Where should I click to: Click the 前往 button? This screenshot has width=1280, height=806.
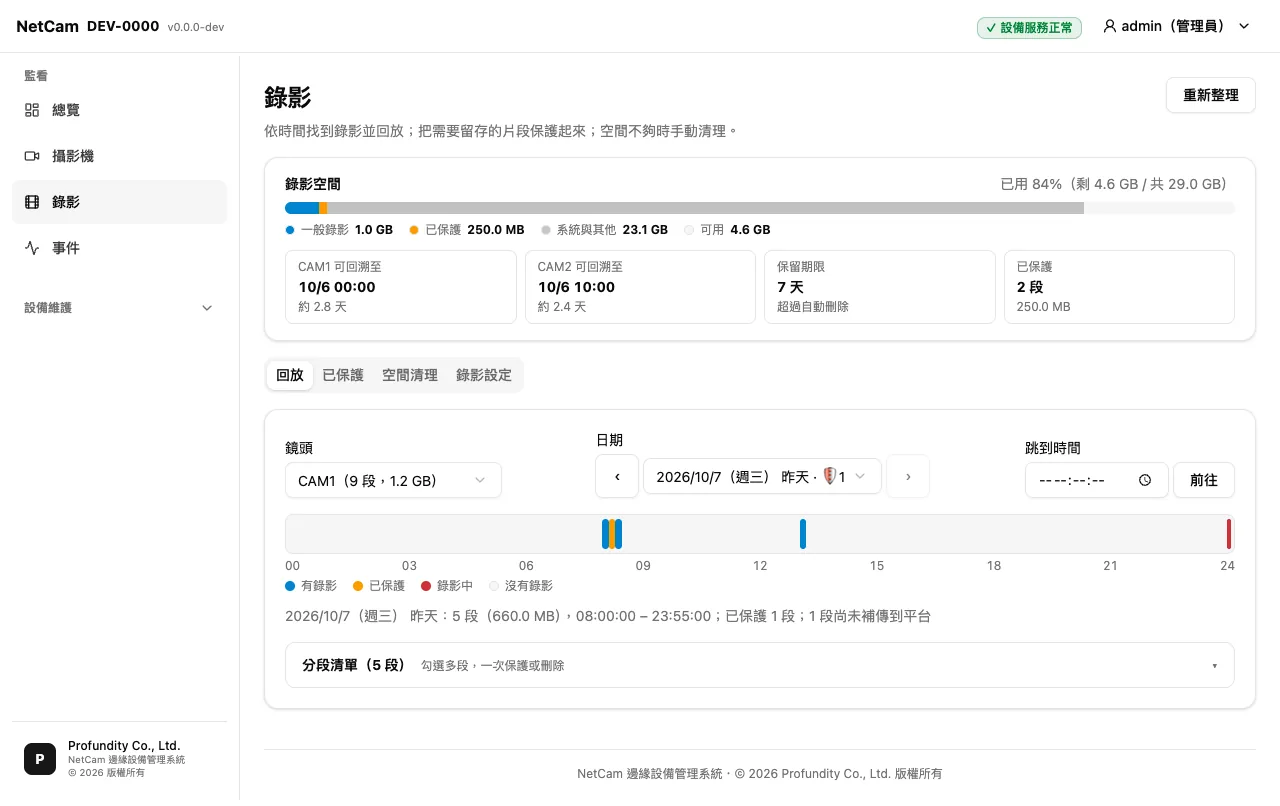coord(1204,480)
